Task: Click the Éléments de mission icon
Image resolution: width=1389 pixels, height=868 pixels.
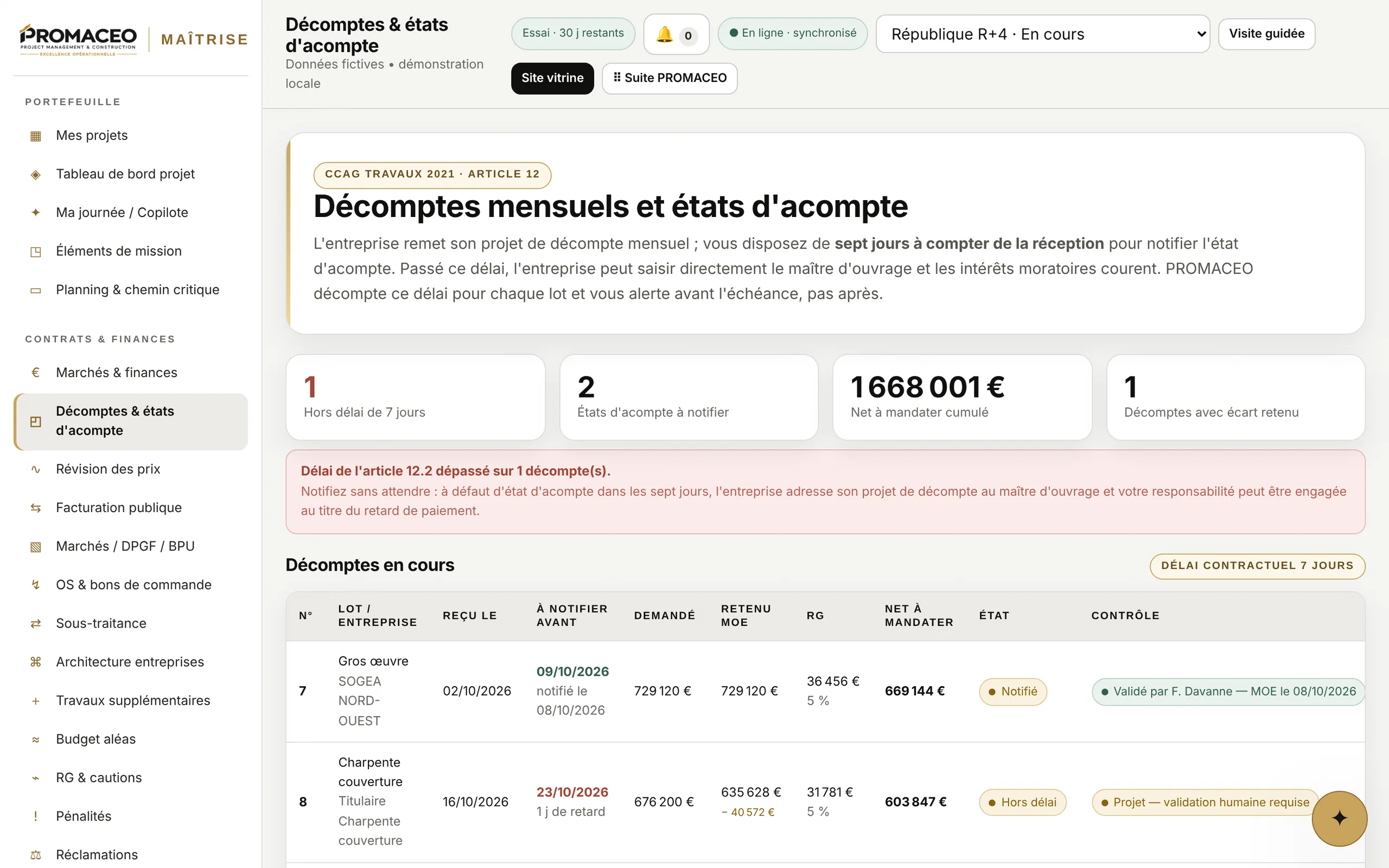Action: [x=36, y=251]
